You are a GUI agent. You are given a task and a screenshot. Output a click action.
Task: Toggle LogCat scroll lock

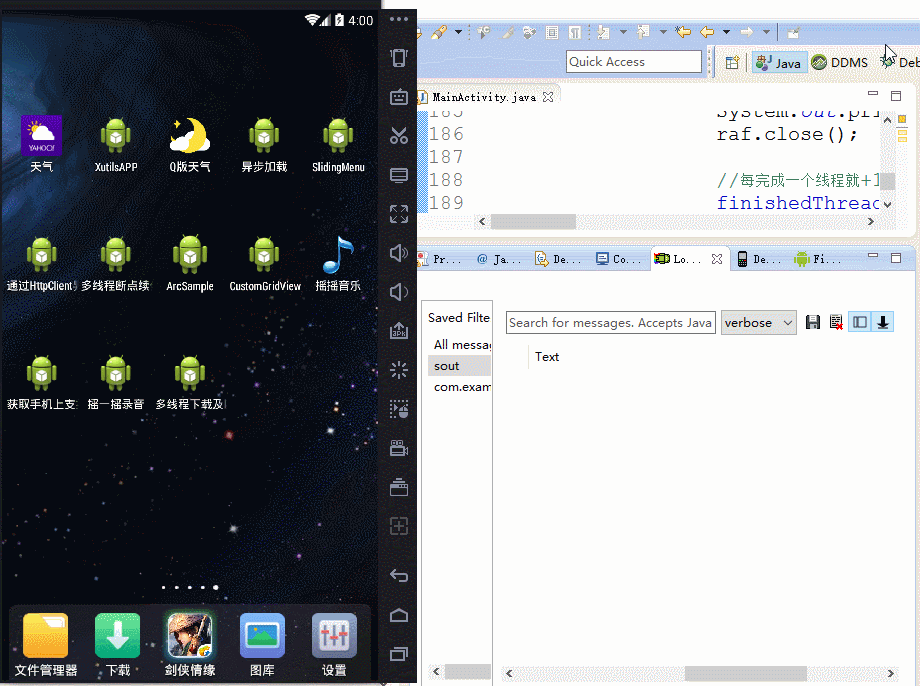point(882,322)
